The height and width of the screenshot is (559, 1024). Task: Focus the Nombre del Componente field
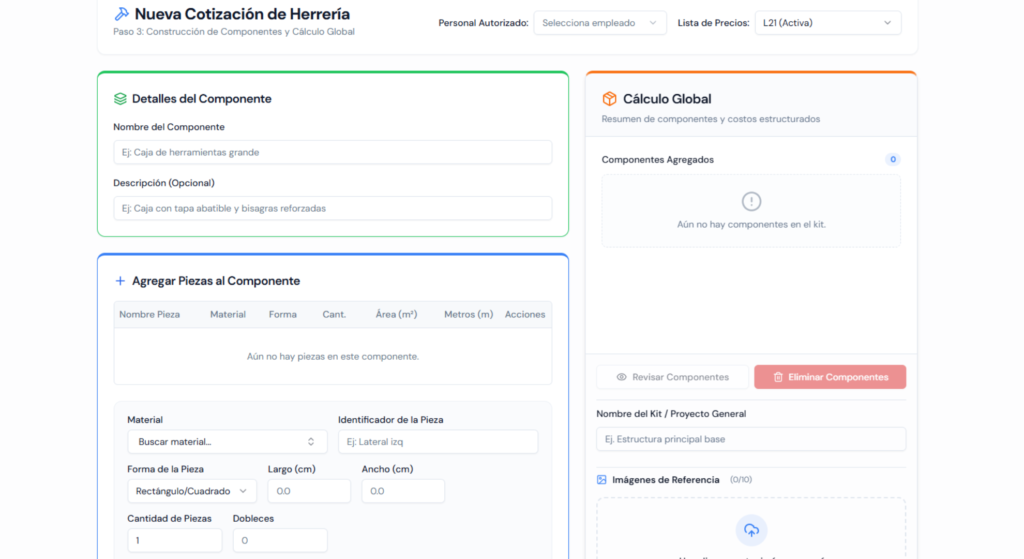332,152
